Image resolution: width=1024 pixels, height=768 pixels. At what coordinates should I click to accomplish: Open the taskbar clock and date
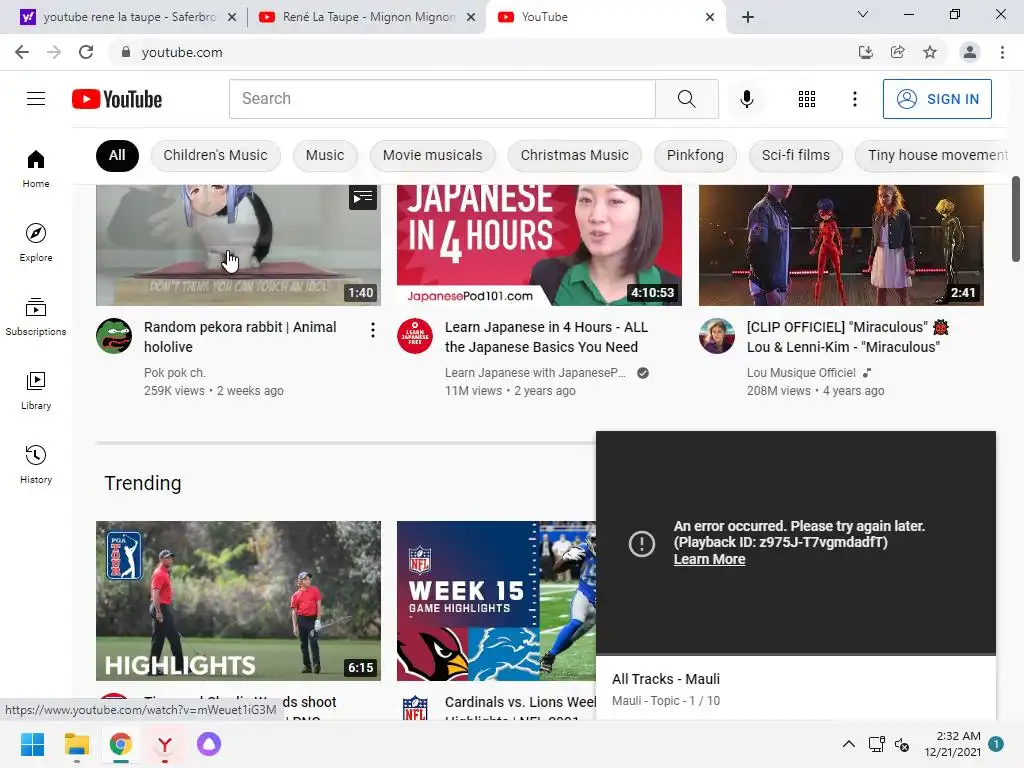pos(952,744)
